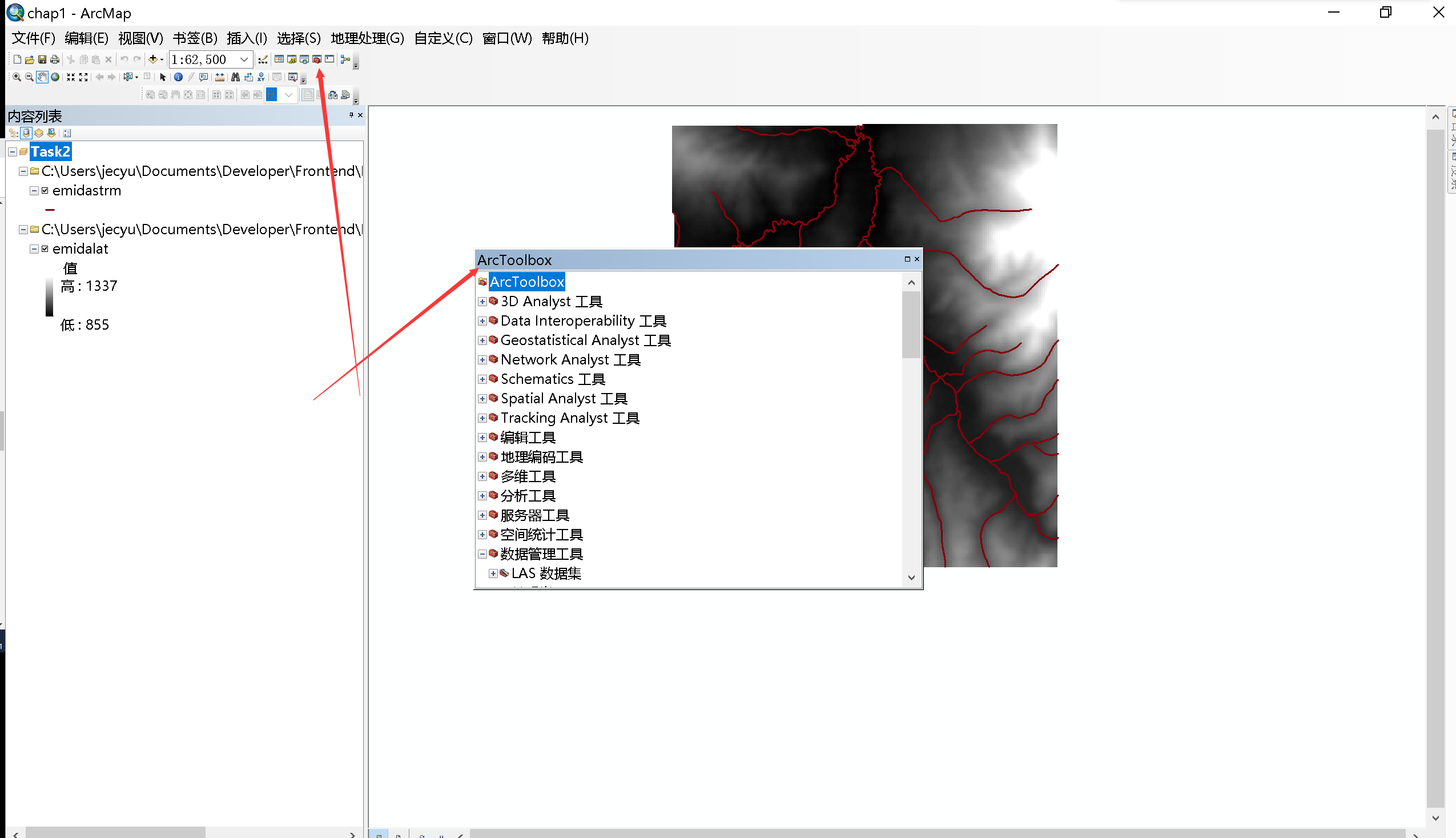List by visibility in contents
This screenshot has height=838, width=1456.
[39, 133]
